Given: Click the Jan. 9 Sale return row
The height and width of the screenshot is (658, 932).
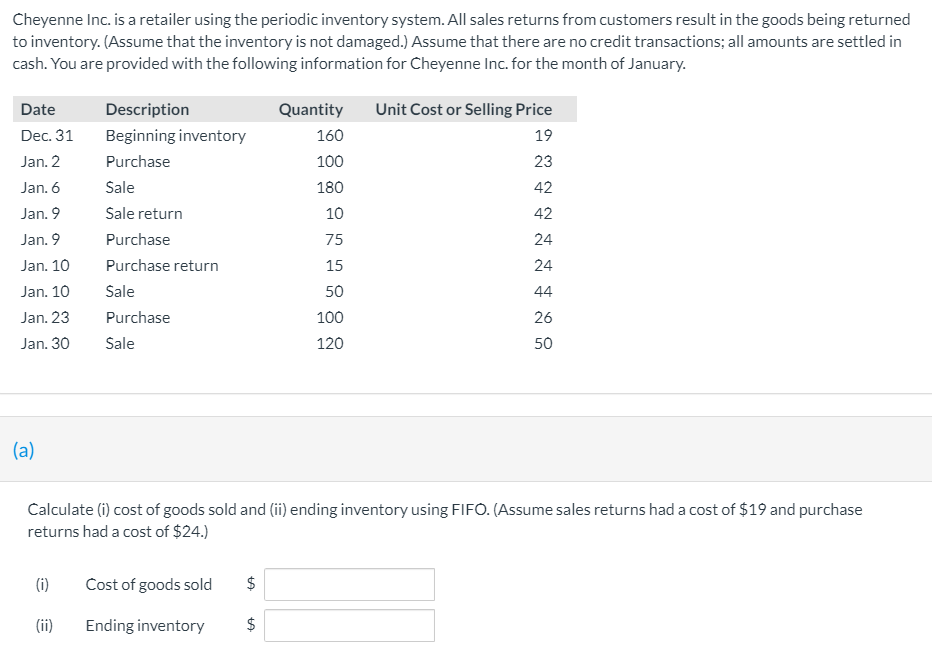Looking at the screenshot, I should 143,213.
